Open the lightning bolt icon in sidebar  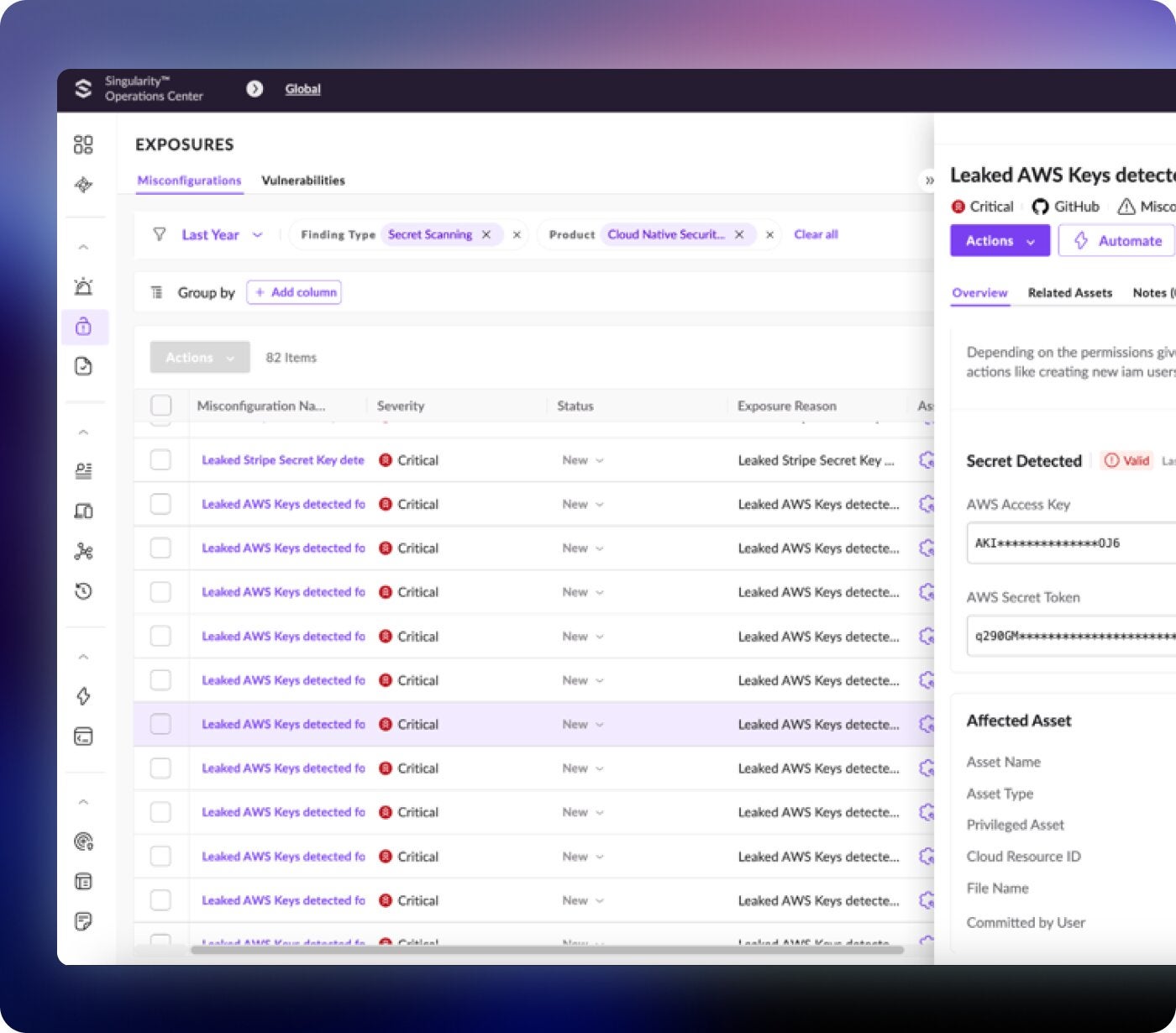pyautogui.click(x=83, y=696)
